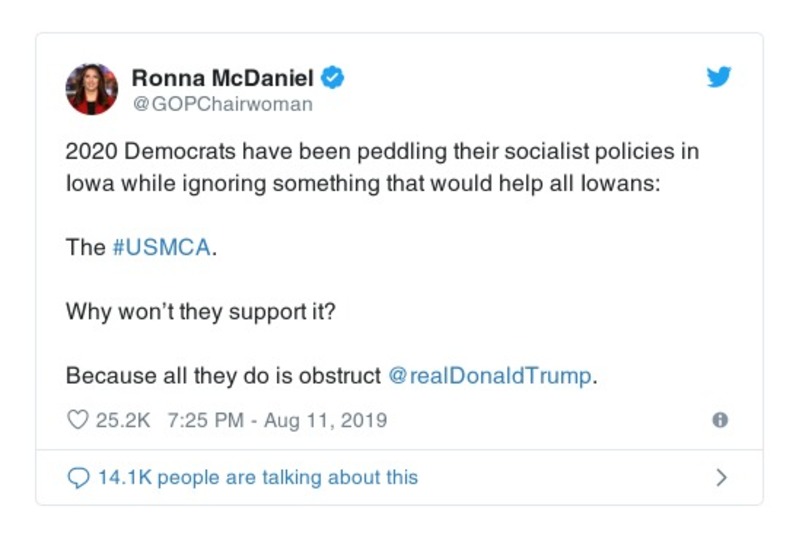Click the blue speech bubble icon
The height and width of the screenshot is (538, 799).
tap(78, 478)
